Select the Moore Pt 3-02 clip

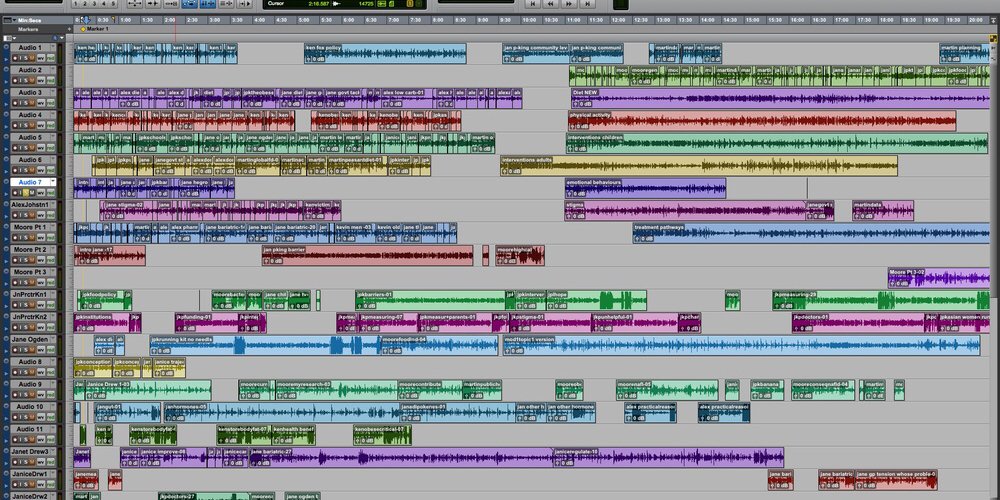[x=939, y=278]
